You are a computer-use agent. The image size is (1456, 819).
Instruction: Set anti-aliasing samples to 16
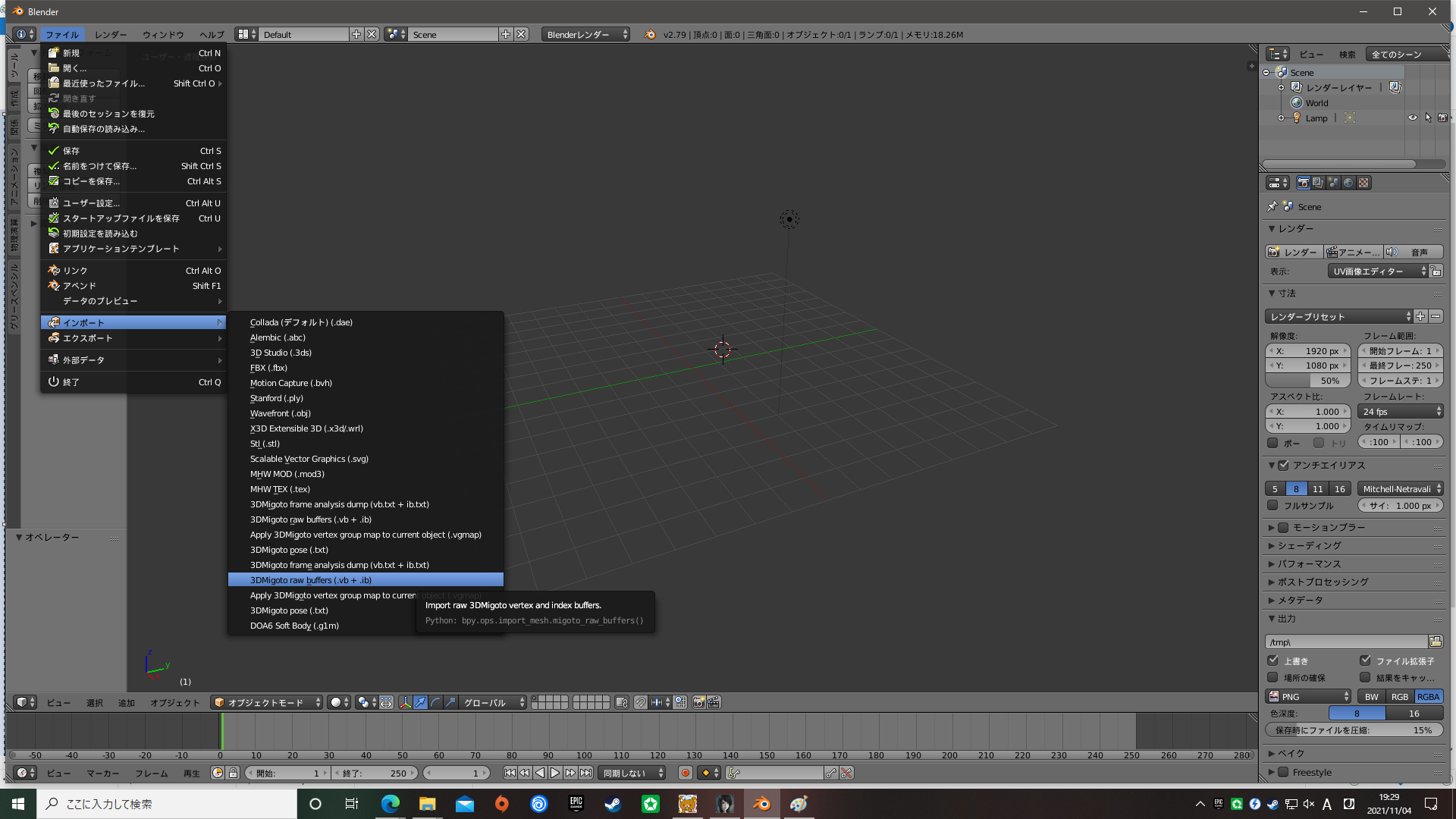point(1340,488)
